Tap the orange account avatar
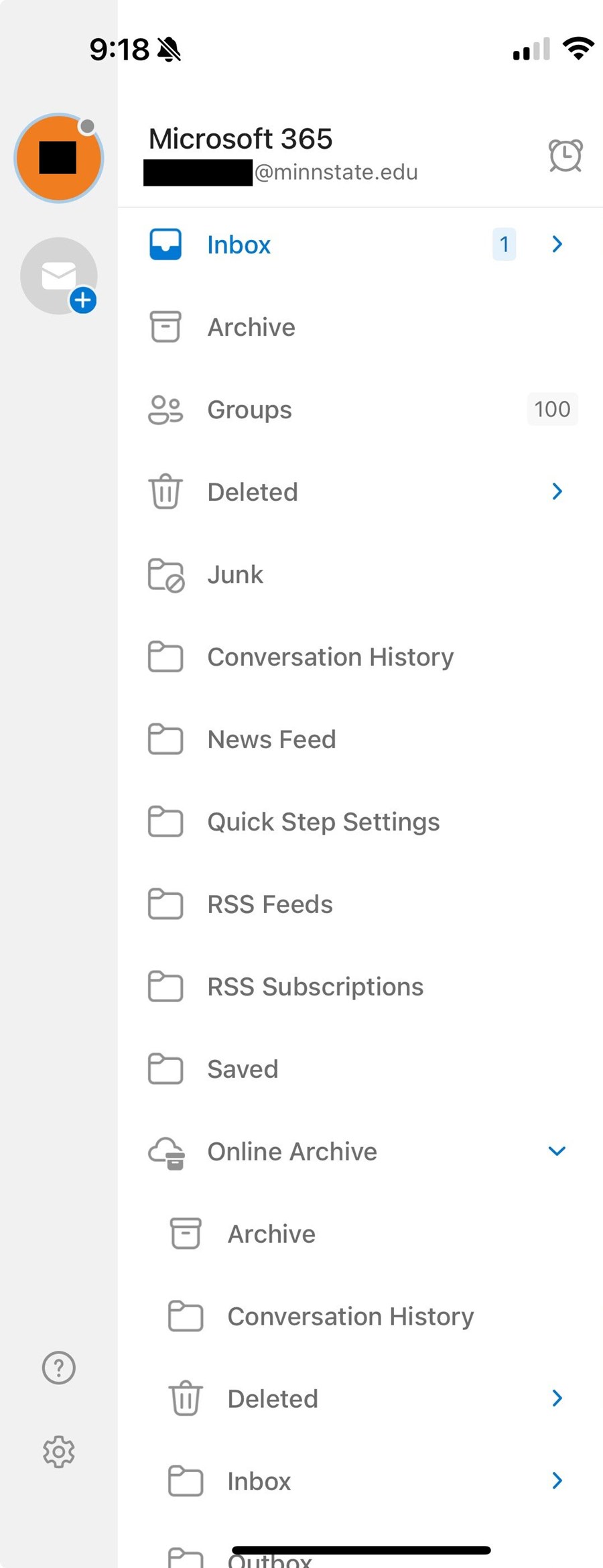603x1568 pixels. 59,158
